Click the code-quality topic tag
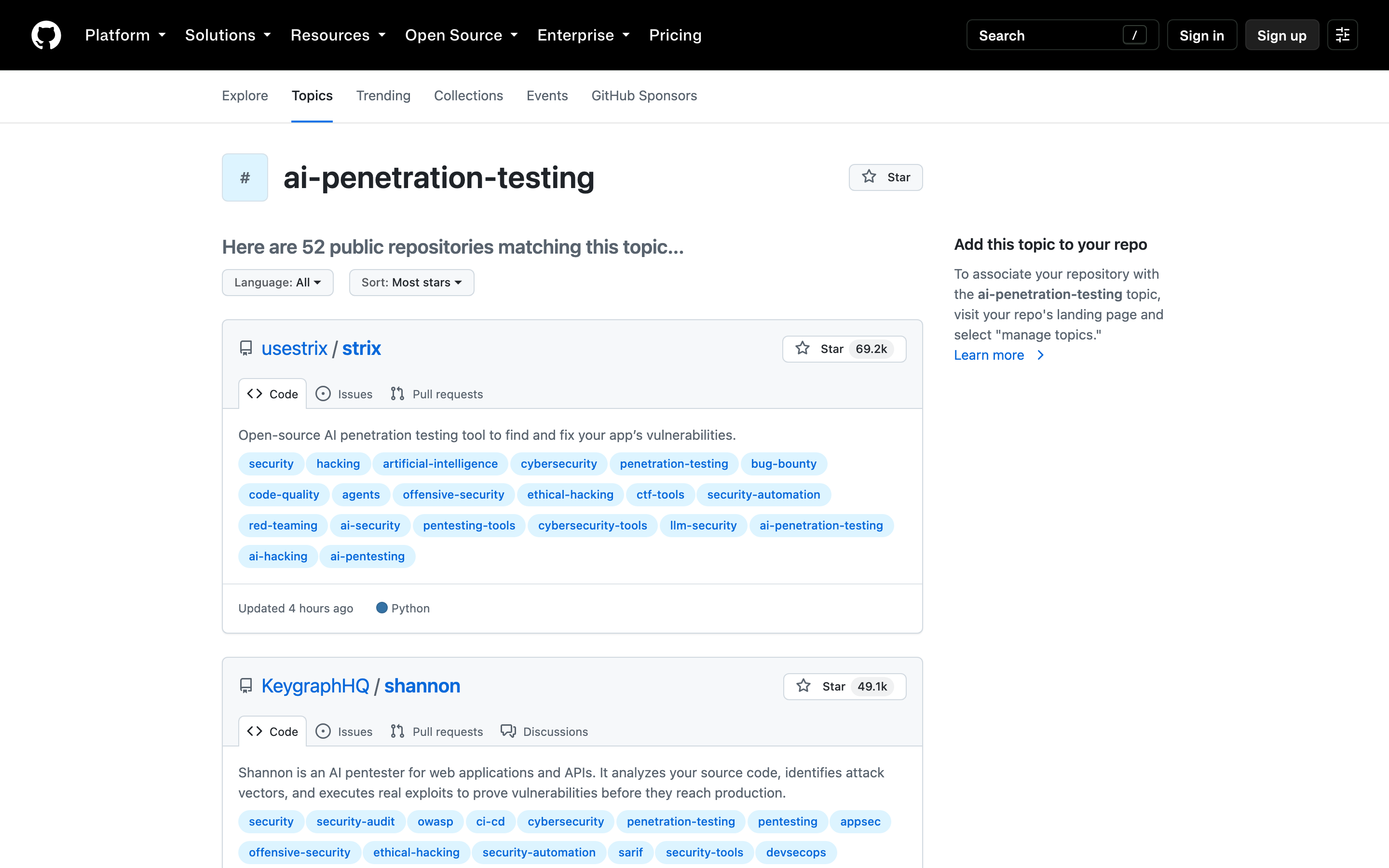Screen dimensions: 1389x868 [284, 495]
